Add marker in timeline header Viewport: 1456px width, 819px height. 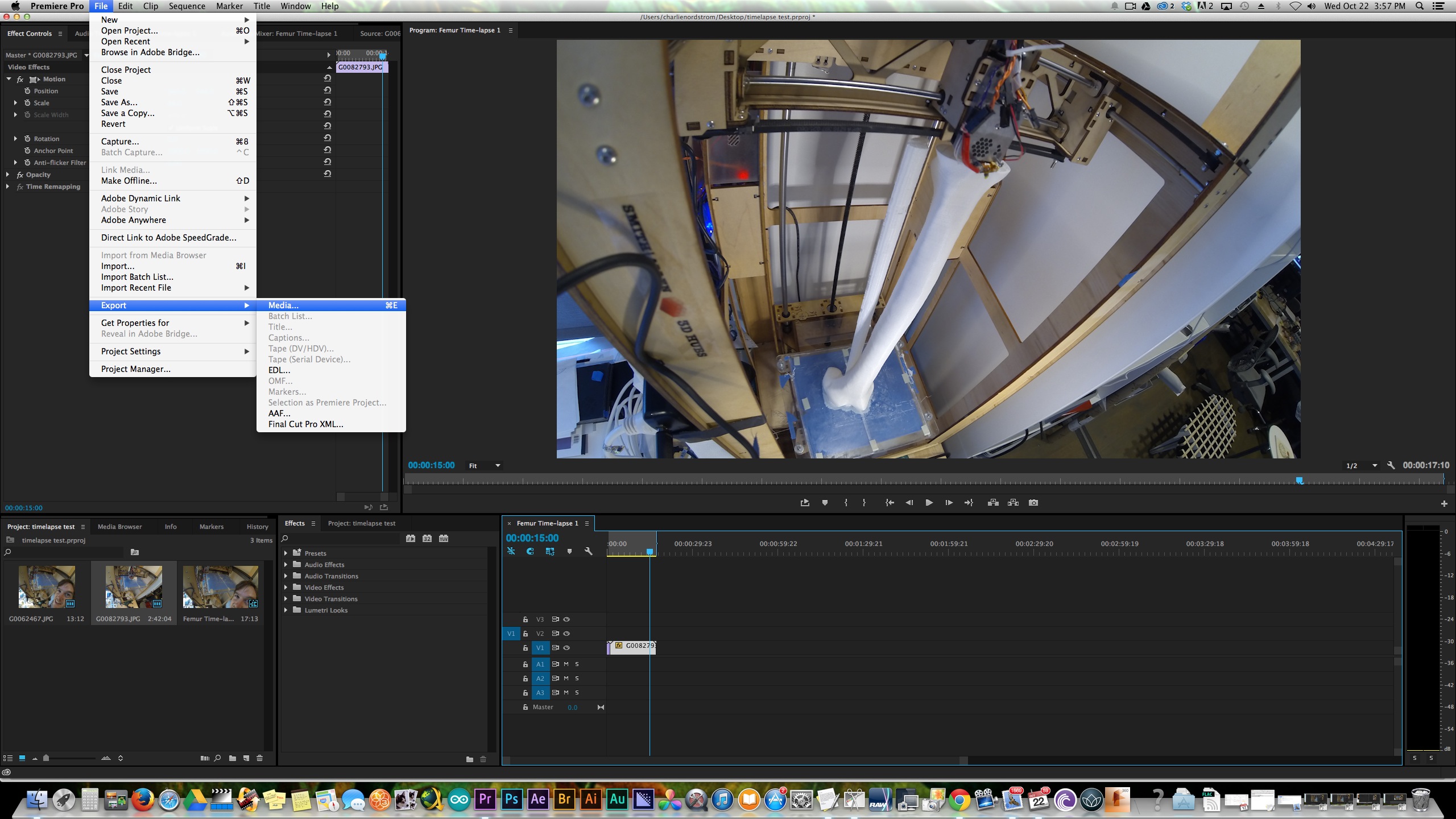[x=569, y=551]
